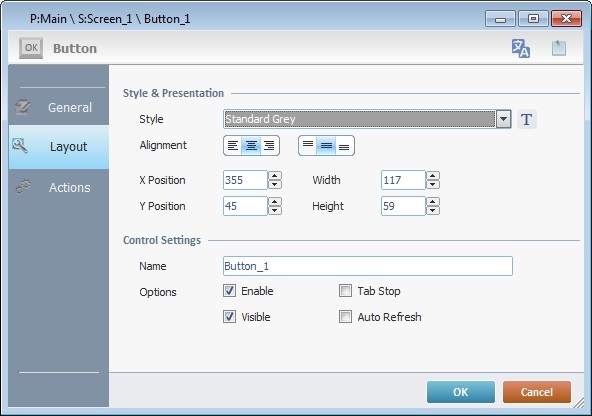Click the clipboard paste icon in header
The image size is (592, 416).
point(559,48)
